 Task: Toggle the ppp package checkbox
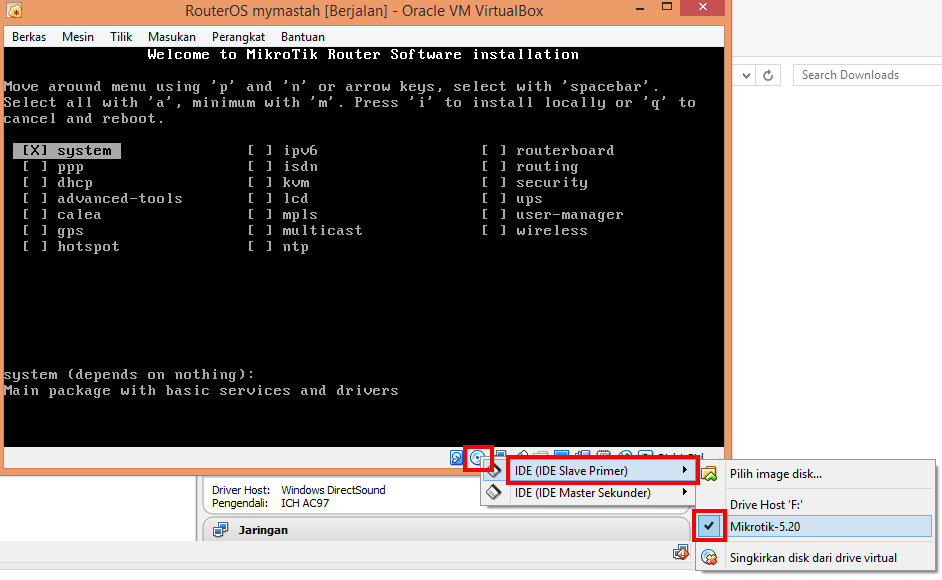tap(35, 166)
